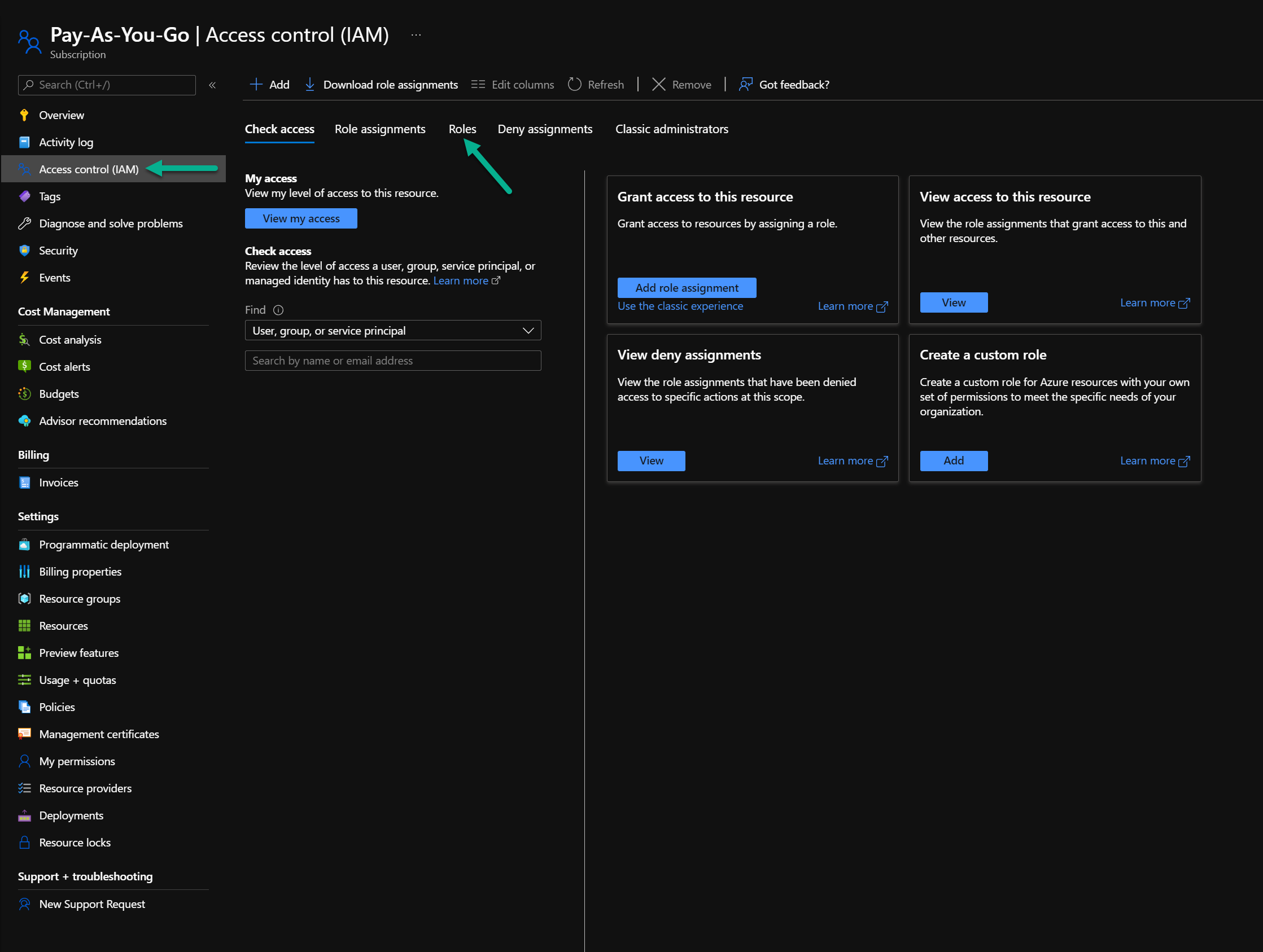Select the Deny assignments tab
This screenshot has height=952, width=1263.
(543, 128)
